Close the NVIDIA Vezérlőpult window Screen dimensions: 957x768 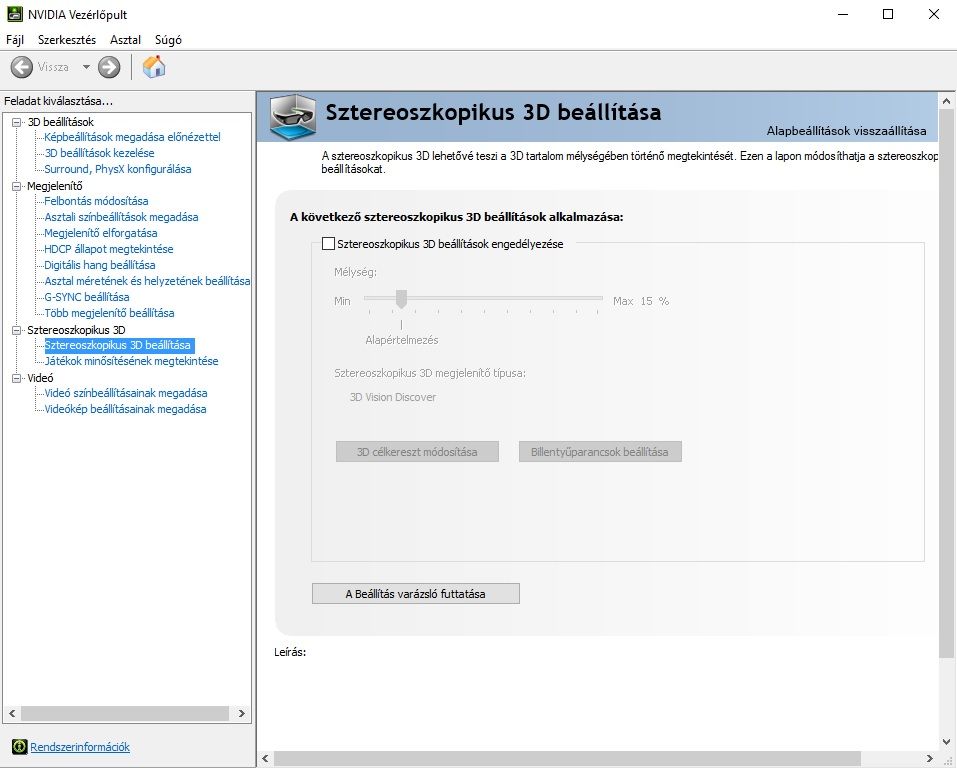click(933, 14)
